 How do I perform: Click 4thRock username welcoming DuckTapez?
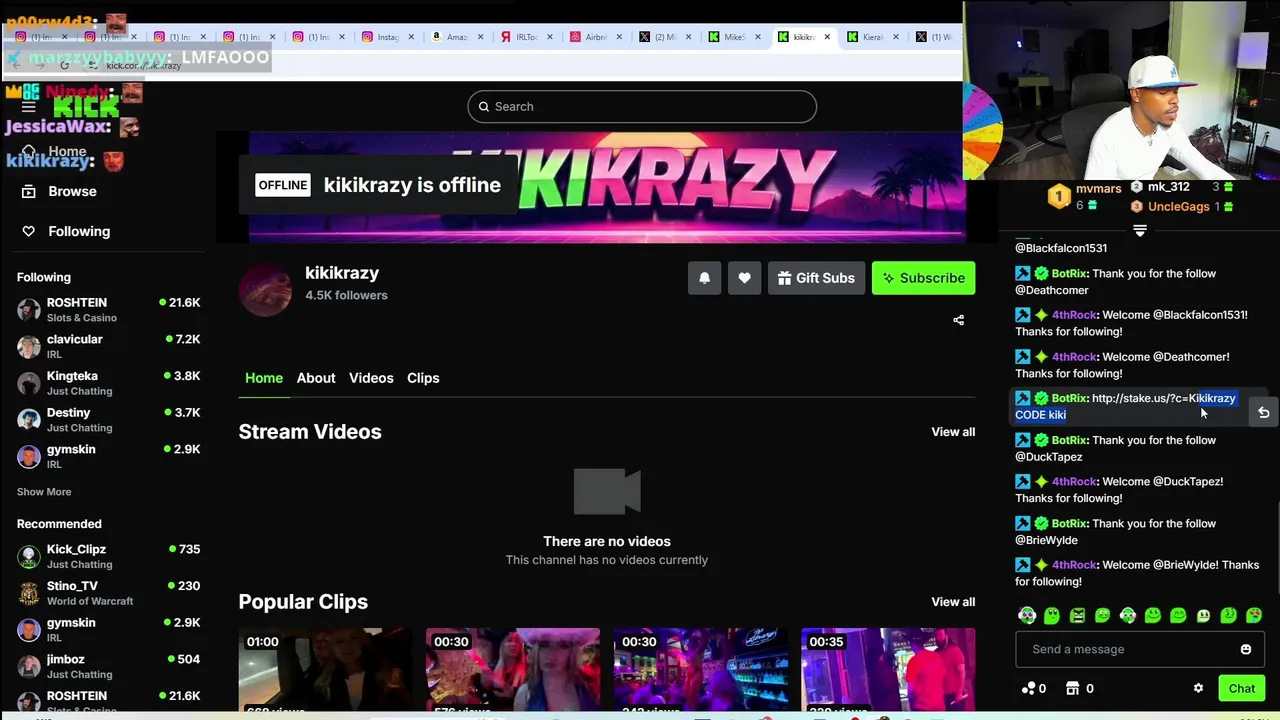tap(1074, 482)
